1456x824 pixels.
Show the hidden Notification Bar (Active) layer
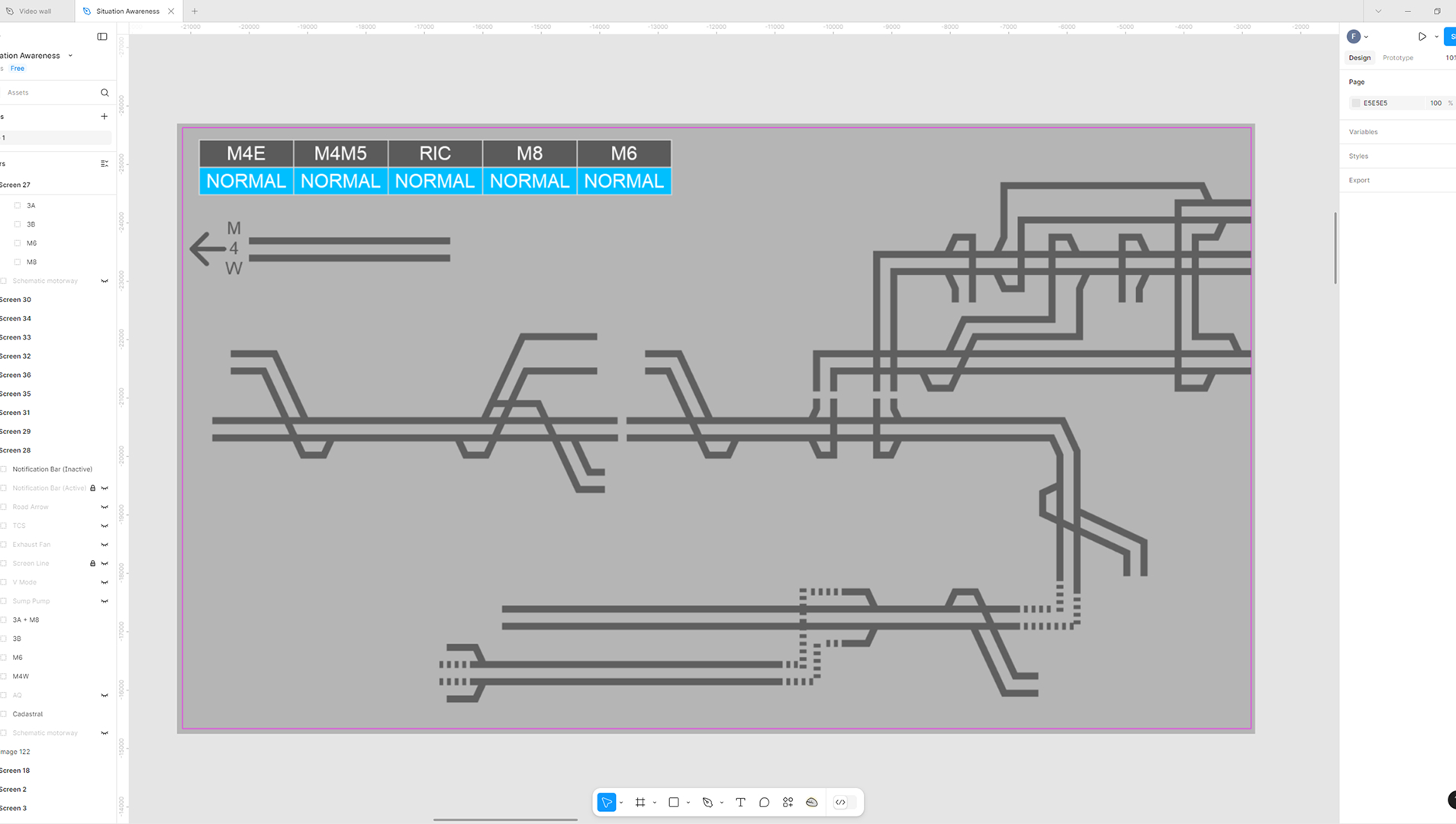pos(105,488)
